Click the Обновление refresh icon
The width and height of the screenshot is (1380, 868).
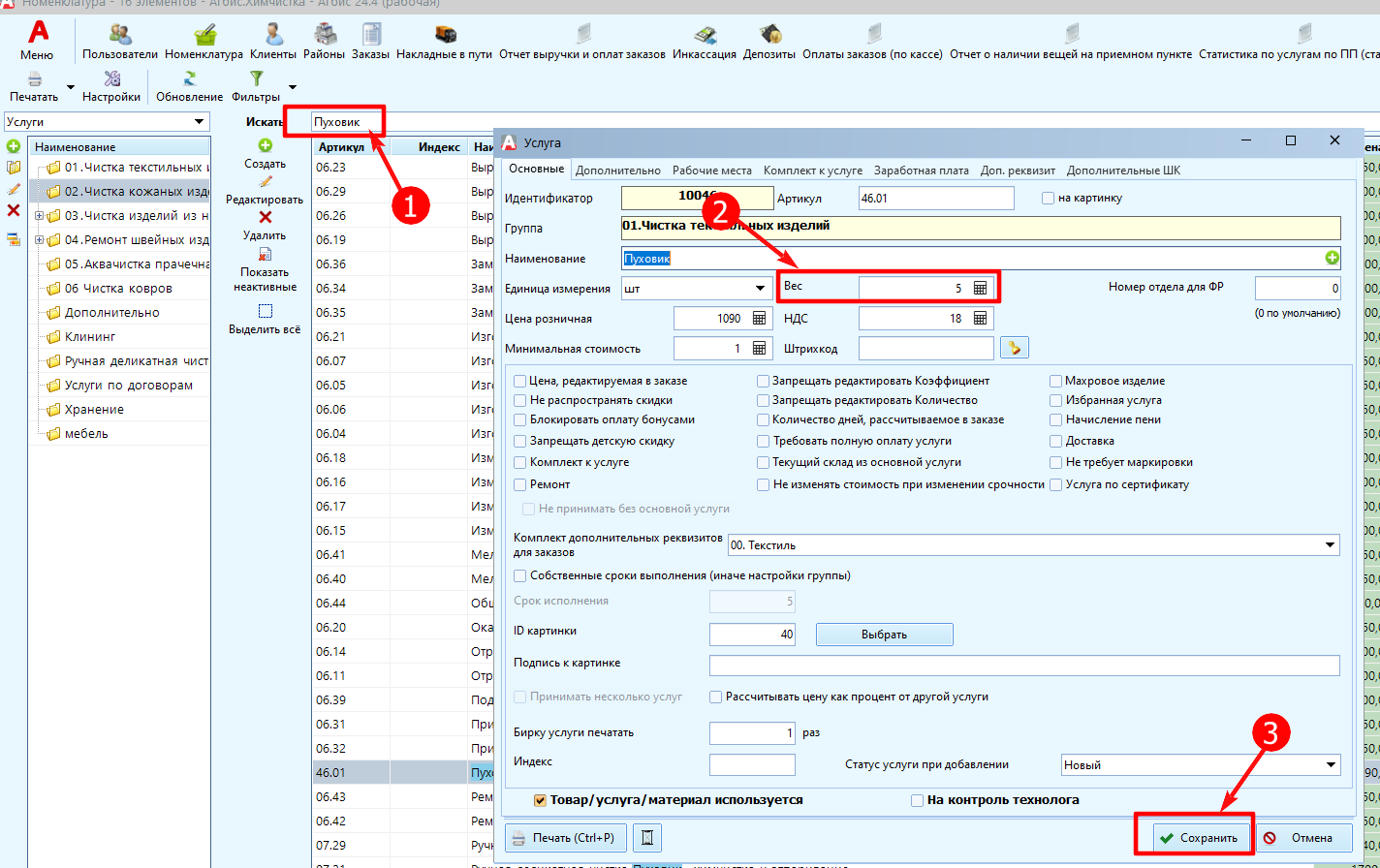[189, 79]
